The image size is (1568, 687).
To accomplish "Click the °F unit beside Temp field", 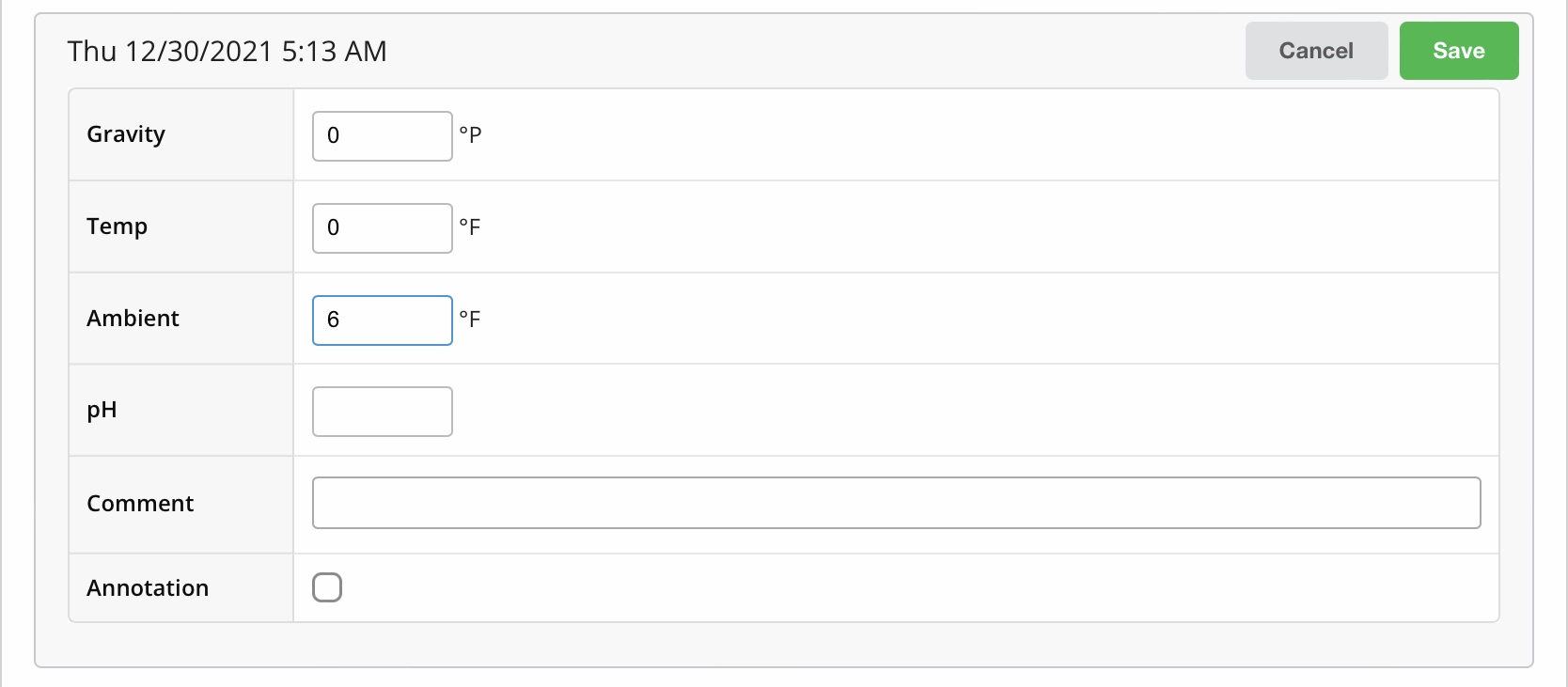I will point(470,226).
